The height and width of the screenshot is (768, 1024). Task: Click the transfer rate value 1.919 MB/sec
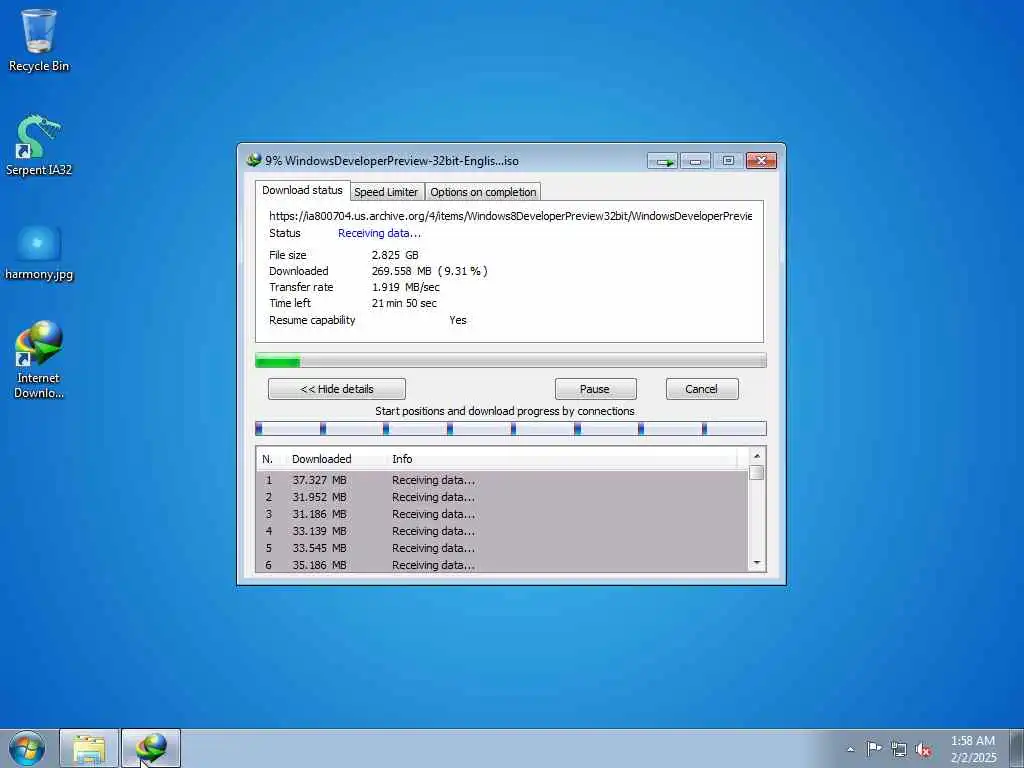[x=406, y=287]
